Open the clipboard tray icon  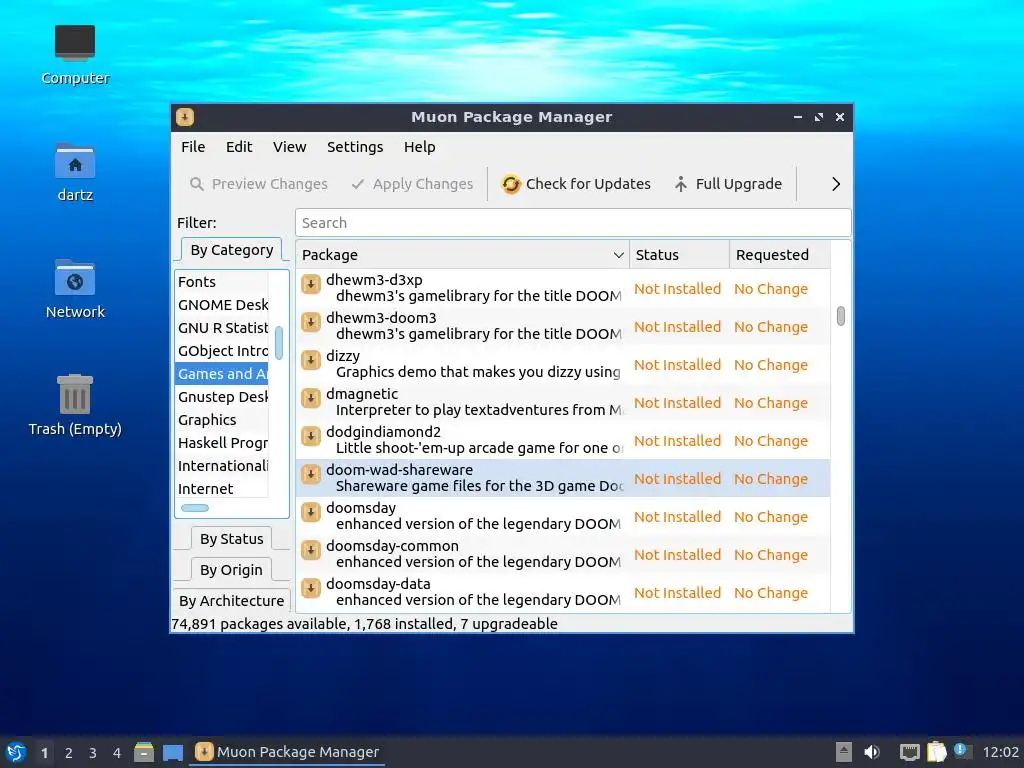pyautogui.click(x=936, y=752)
